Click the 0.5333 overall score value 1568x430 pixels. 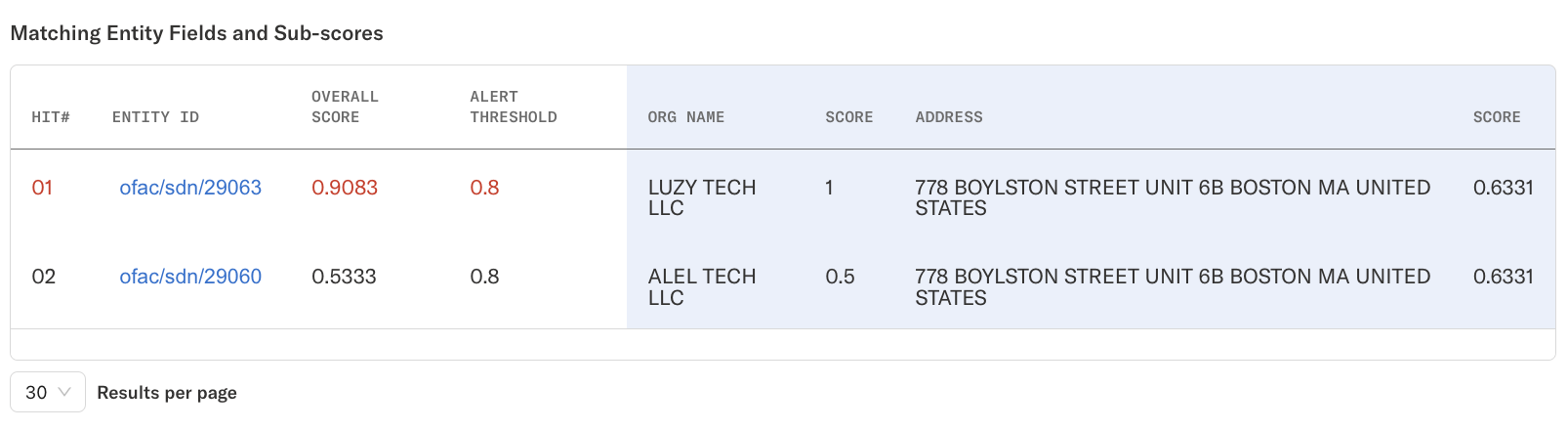[344, 277]
